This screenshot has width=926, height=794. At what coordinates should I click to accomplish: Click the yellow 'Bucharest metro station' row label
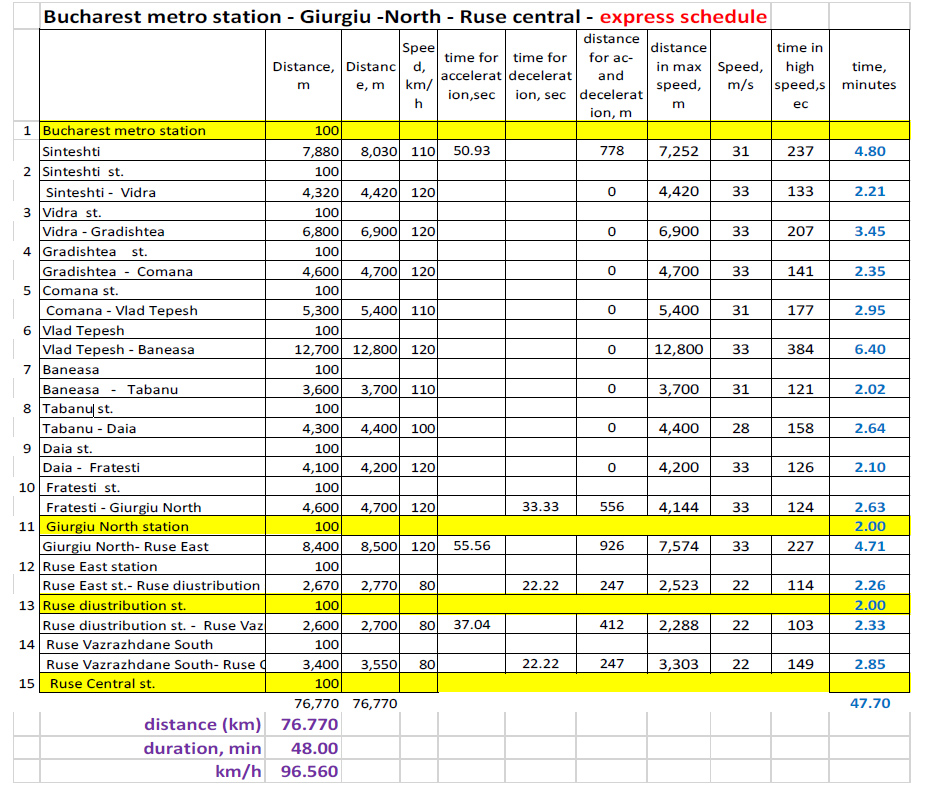click(124, 131)
